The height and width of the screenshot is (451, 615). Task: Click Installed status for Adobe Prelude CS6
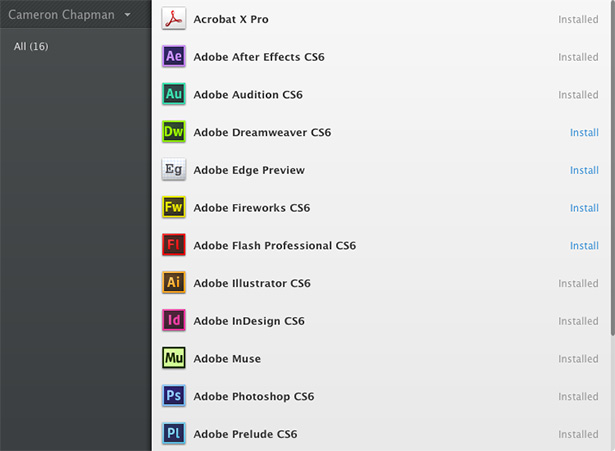578,434
